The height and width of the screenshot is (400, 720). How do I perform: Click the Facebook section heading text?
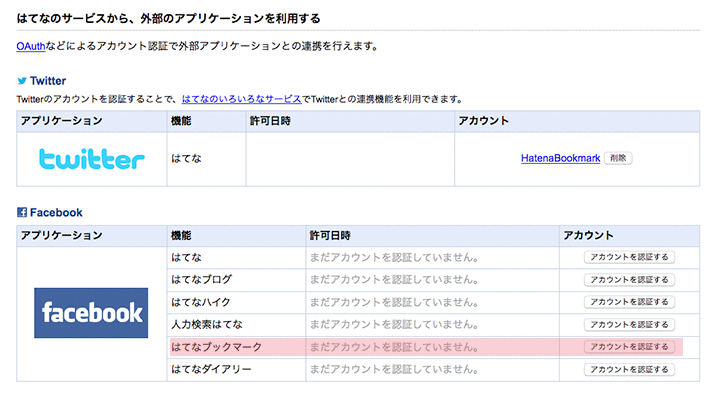(56, 212)
